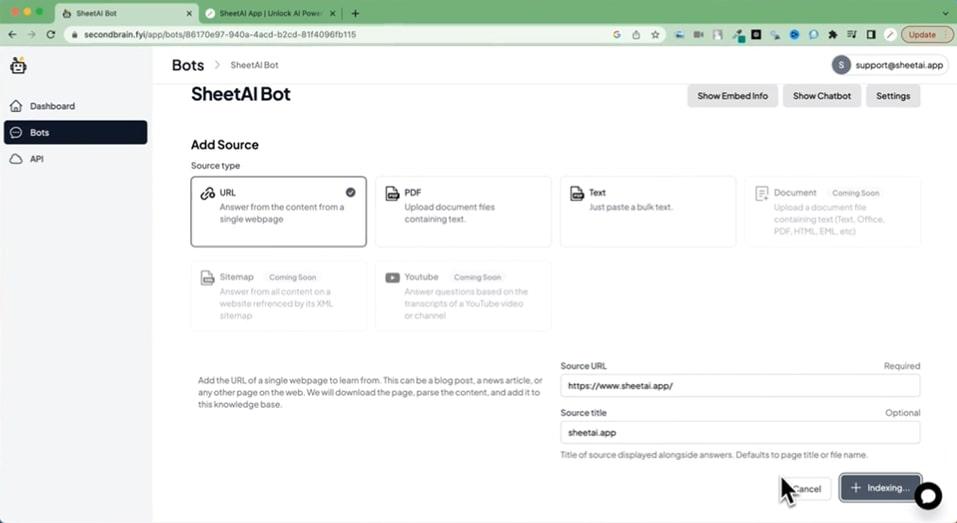Click the robot logo icon in the sidebar

coord(18,65)
